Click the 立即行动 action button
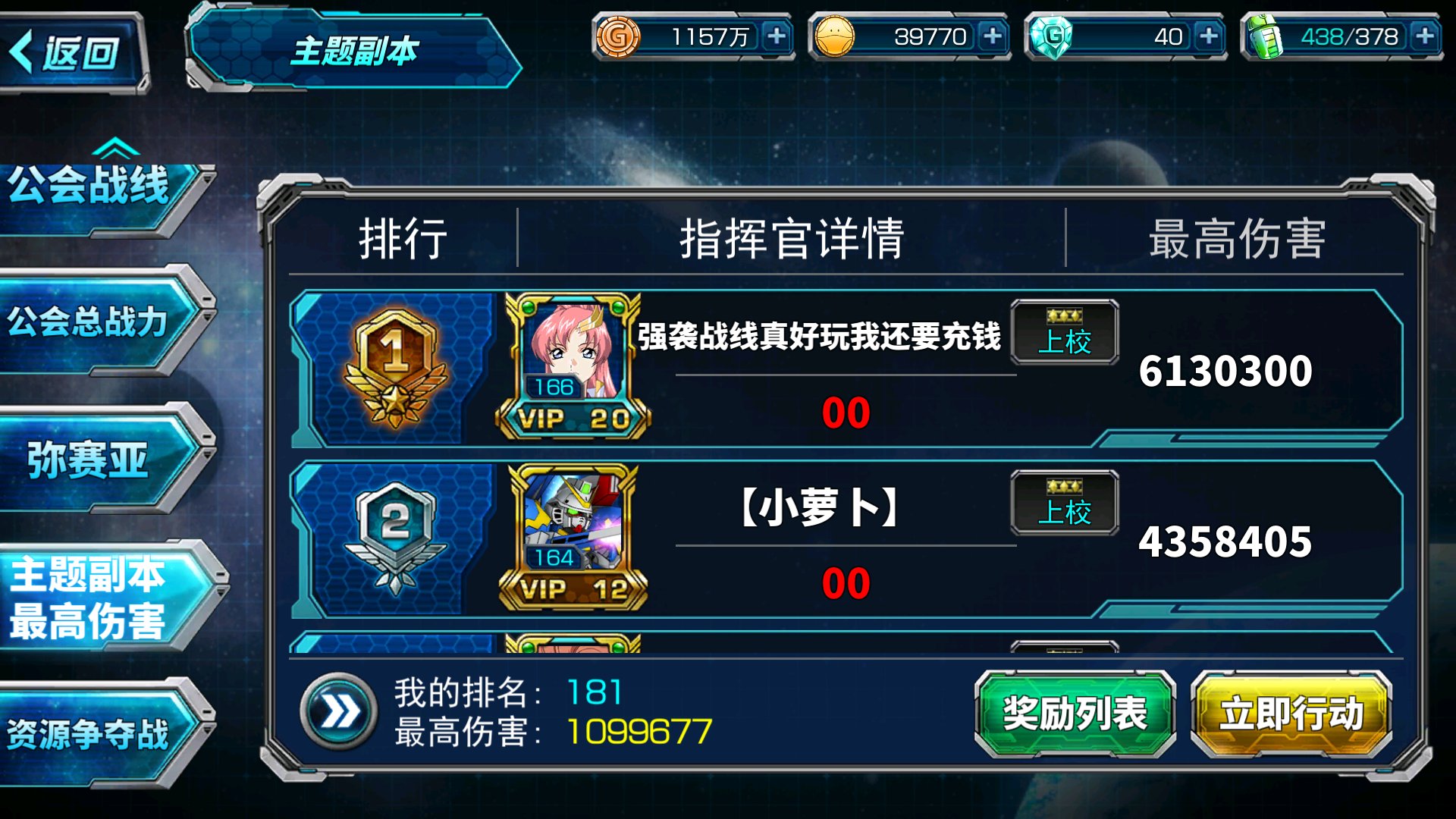 tap(1291, 713)
